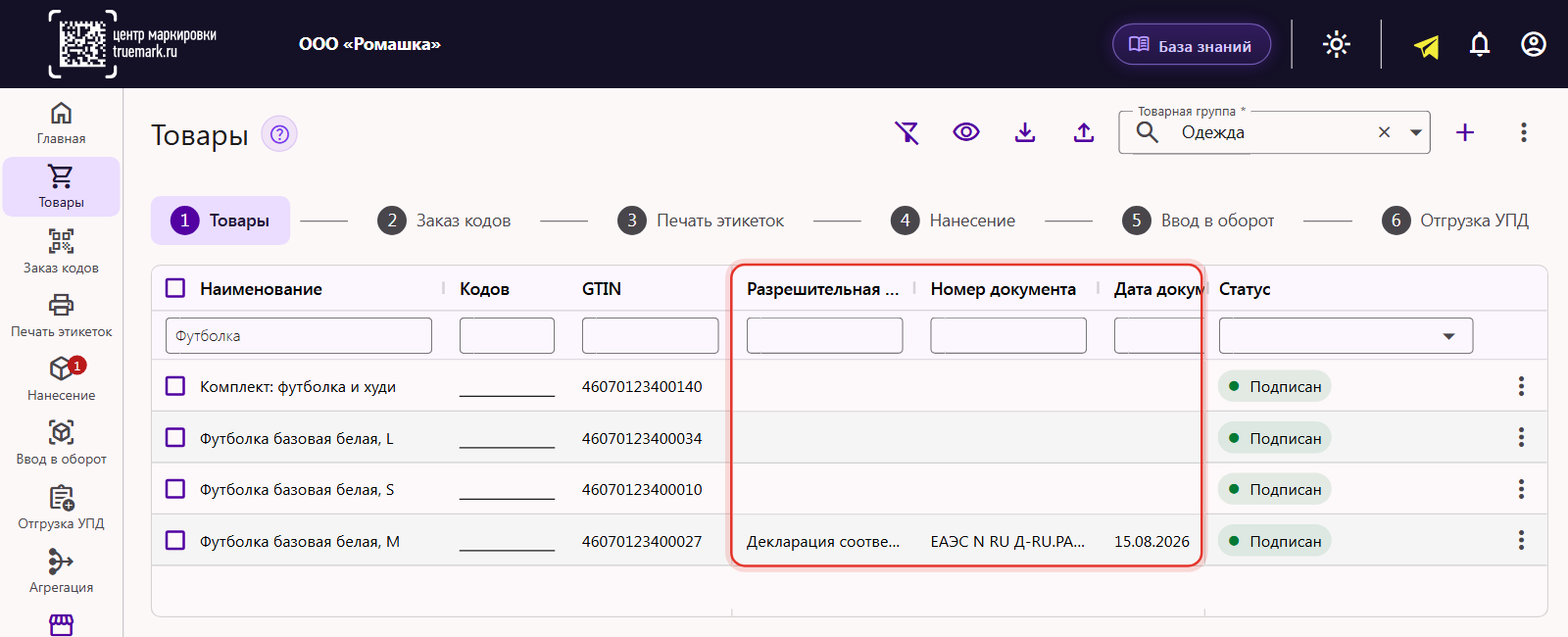Click the magnifier in Товарная группа field
The width and height of the screenshot is (1568, 637).
pyautogui.click(x=1148, y=132)
